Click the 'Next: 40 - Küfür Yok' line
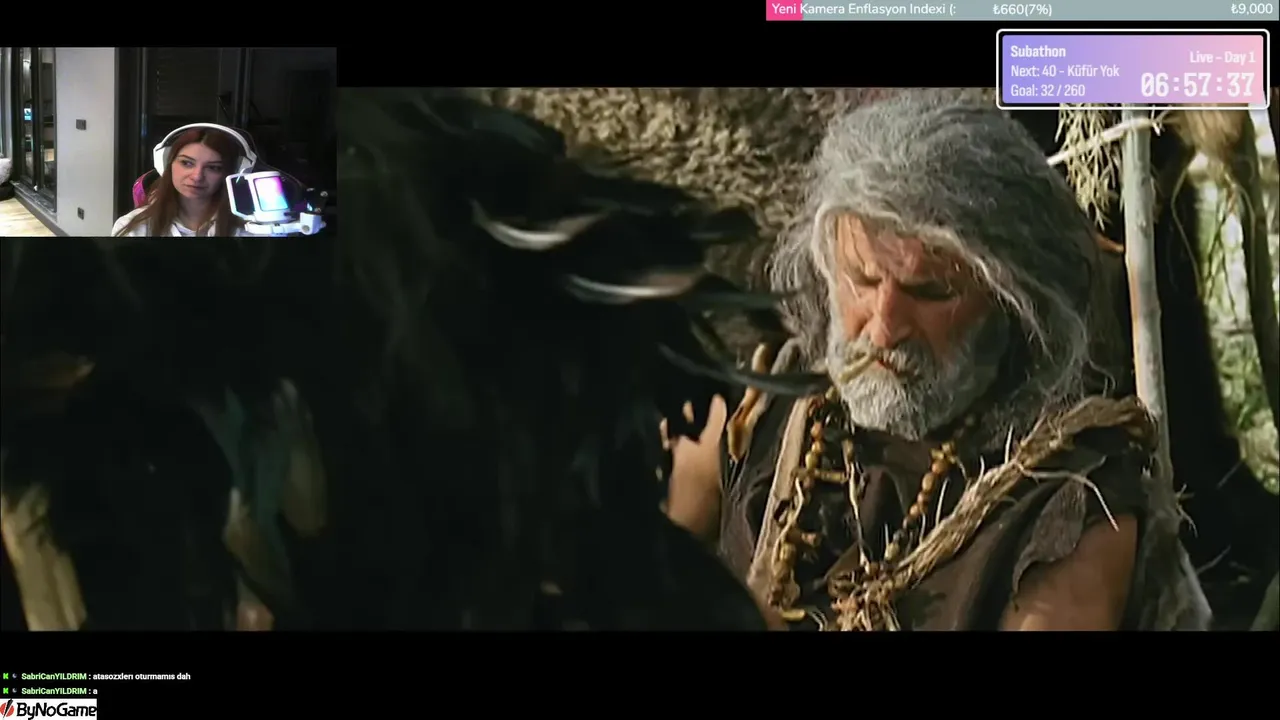 tap(1065, 71)
